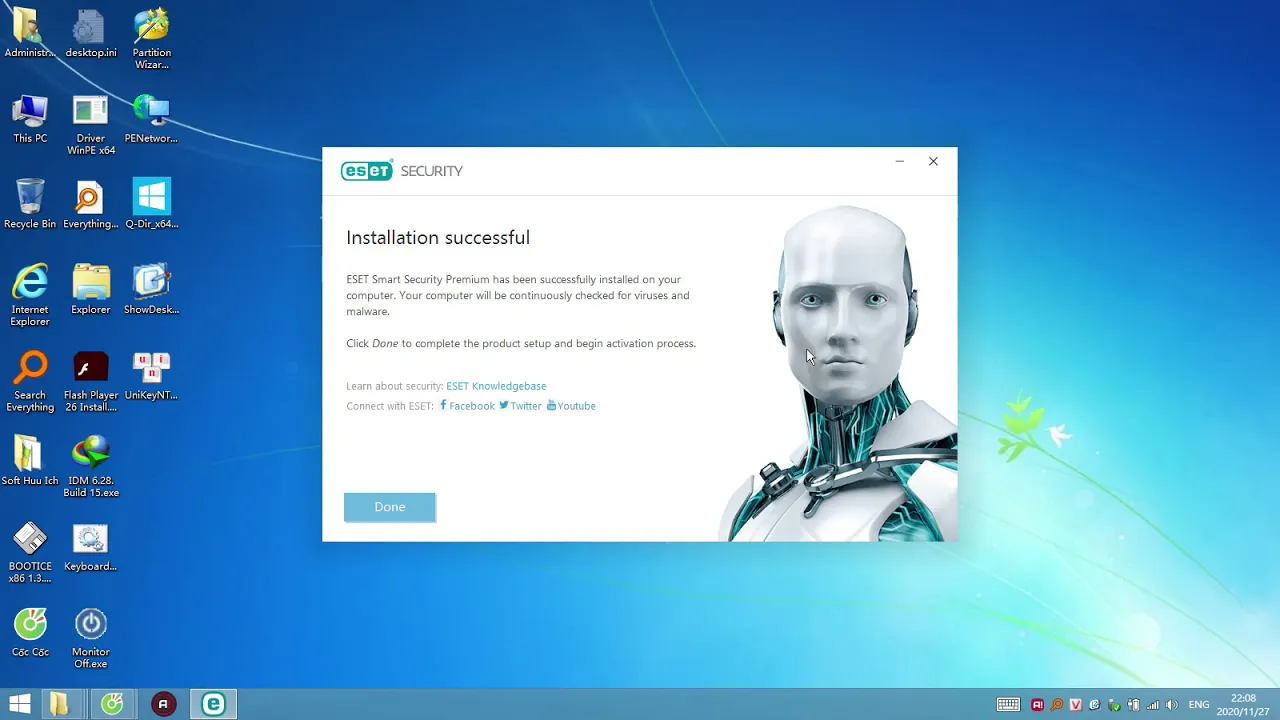Viewport: 1280px width, 720px height.
Task: Select the Q-Dir_x64 desktop icon
Action: (x=152, y=205)
